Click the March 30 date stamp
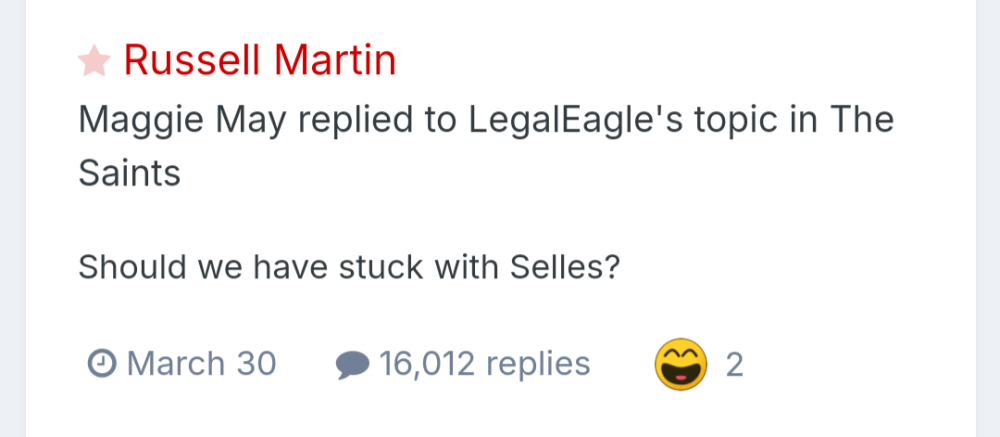 click(201, 363)
